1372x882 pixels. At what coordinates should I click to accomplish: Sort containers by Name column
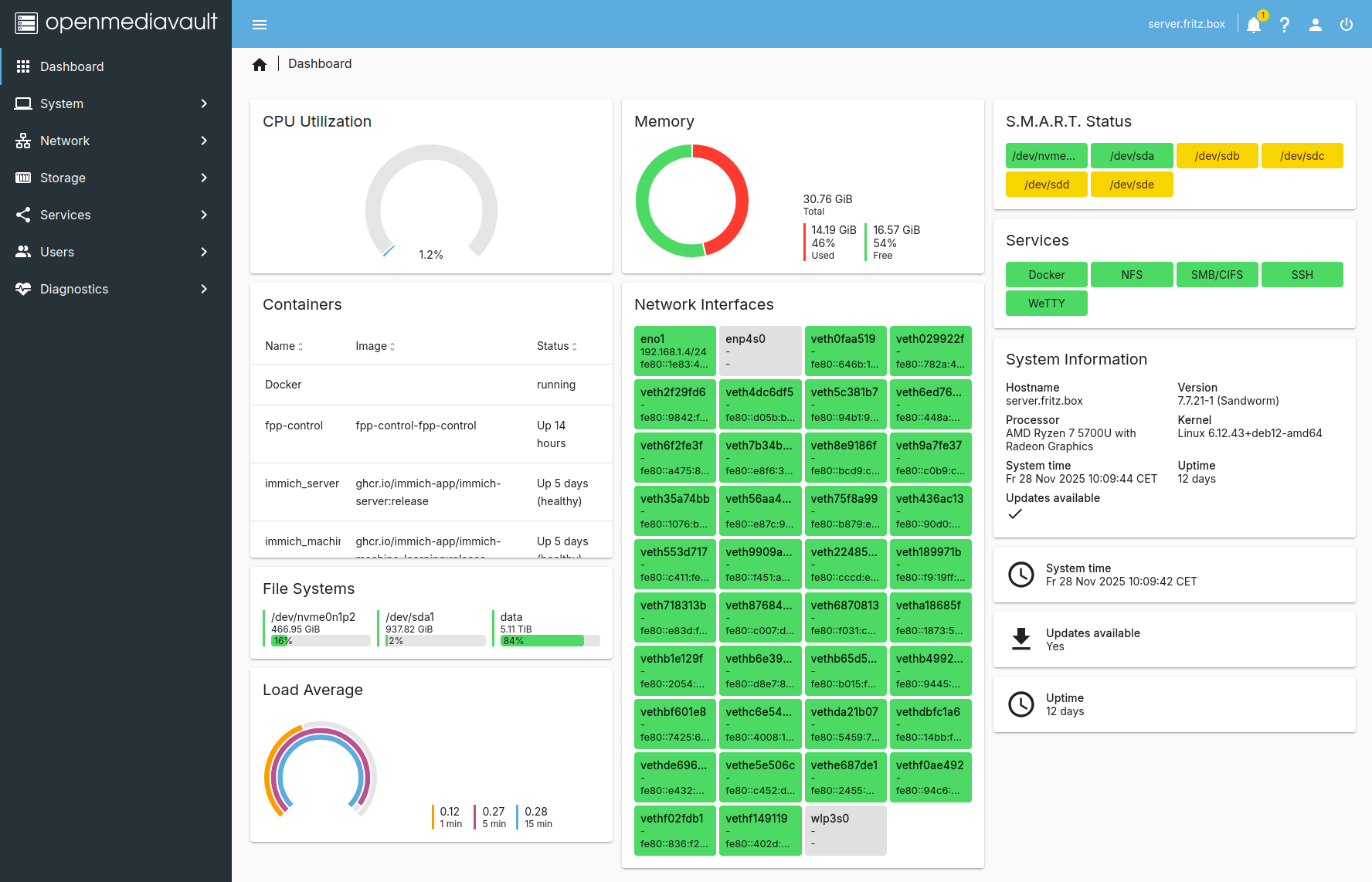[284, 346]
